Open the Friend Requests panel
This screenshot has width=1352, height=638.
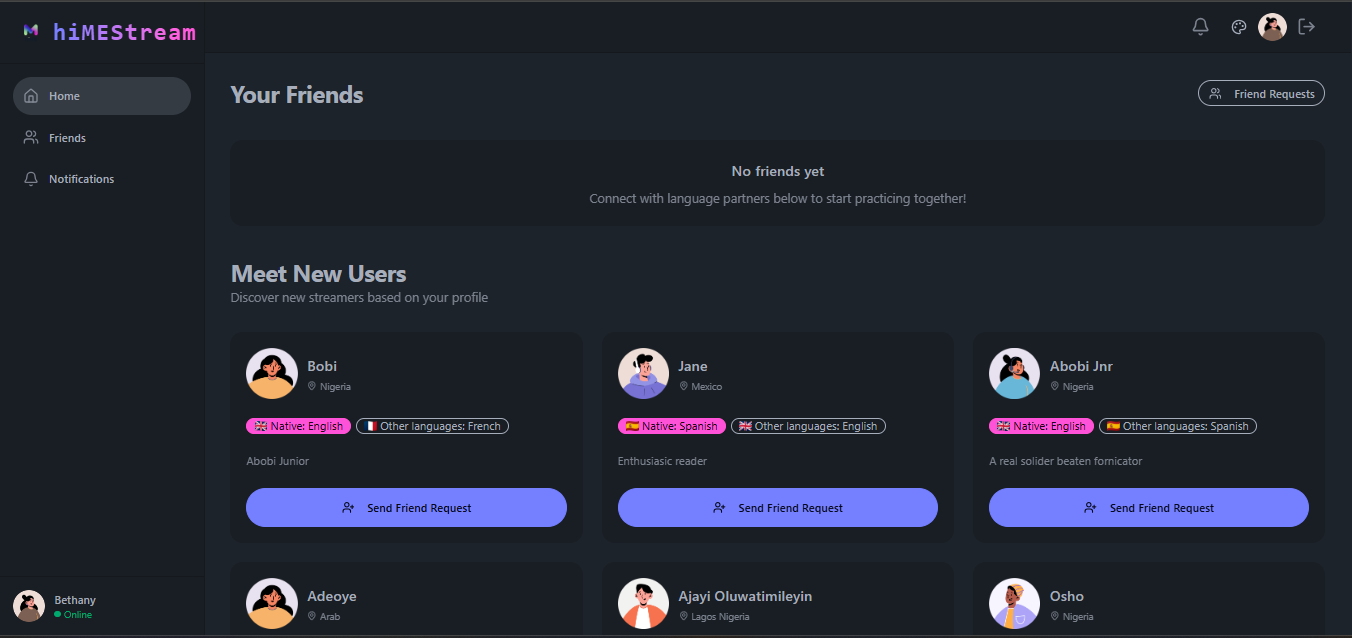(1261, 93)
